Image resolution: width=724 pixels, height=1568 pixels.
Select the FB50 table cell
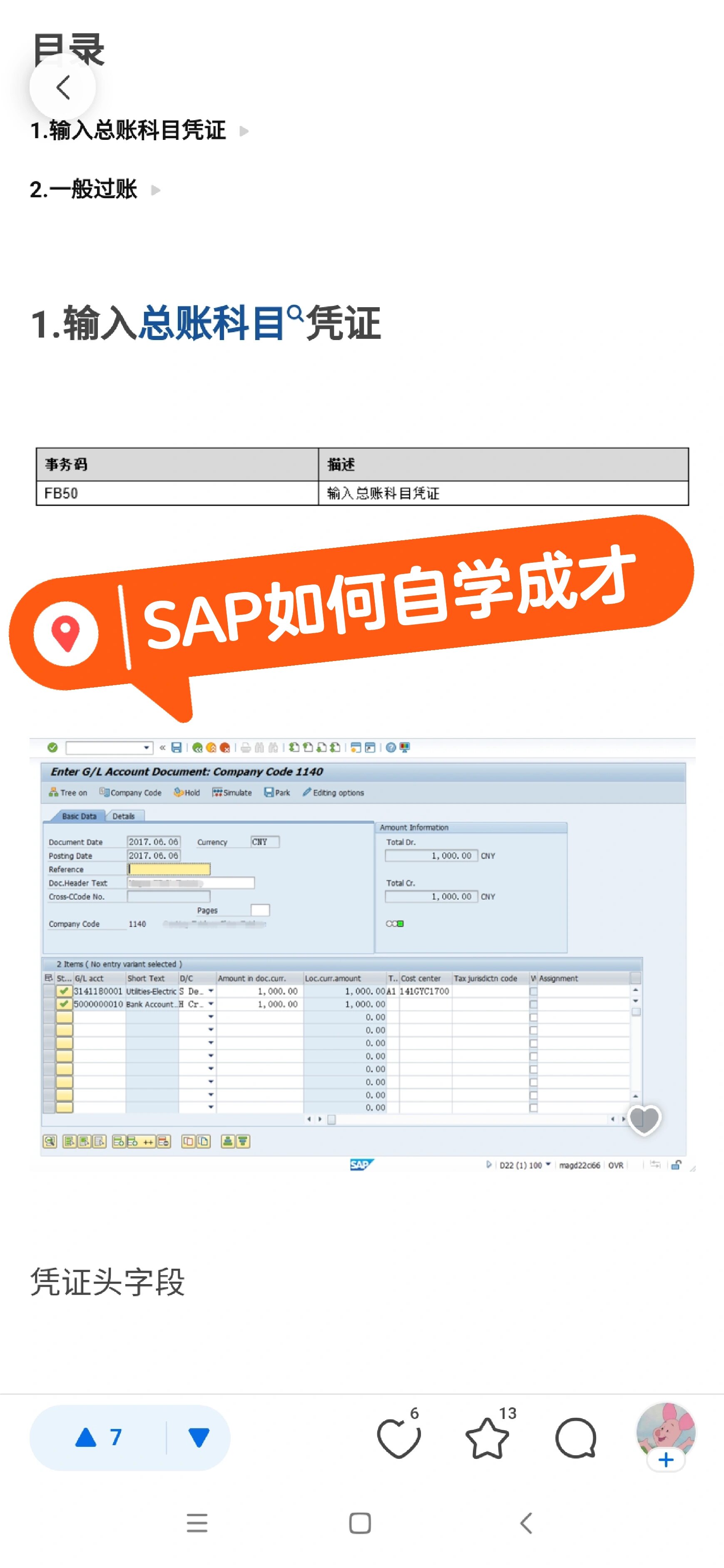tap(177, 493)
